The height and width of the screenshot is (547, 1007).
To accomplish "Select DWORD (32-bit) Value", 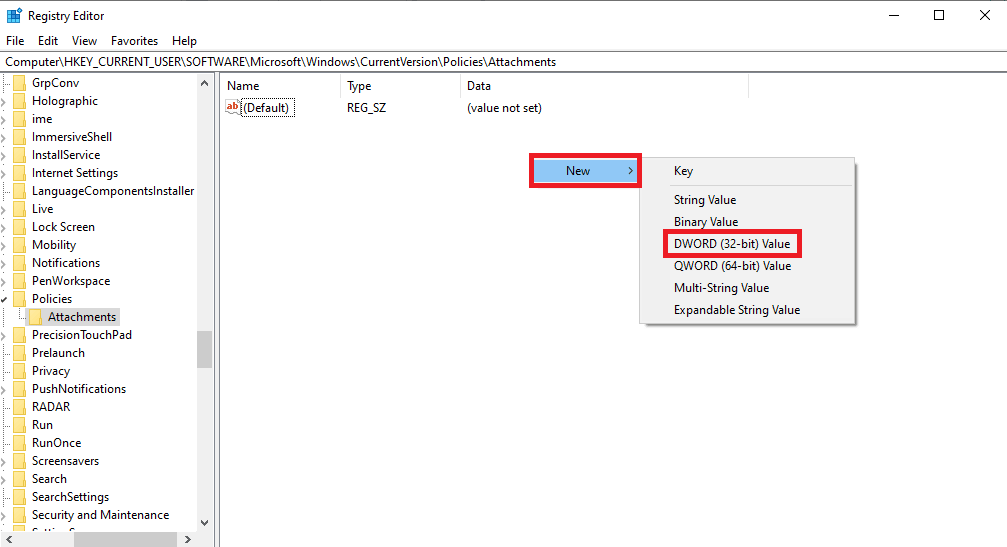I will point(732,244).
